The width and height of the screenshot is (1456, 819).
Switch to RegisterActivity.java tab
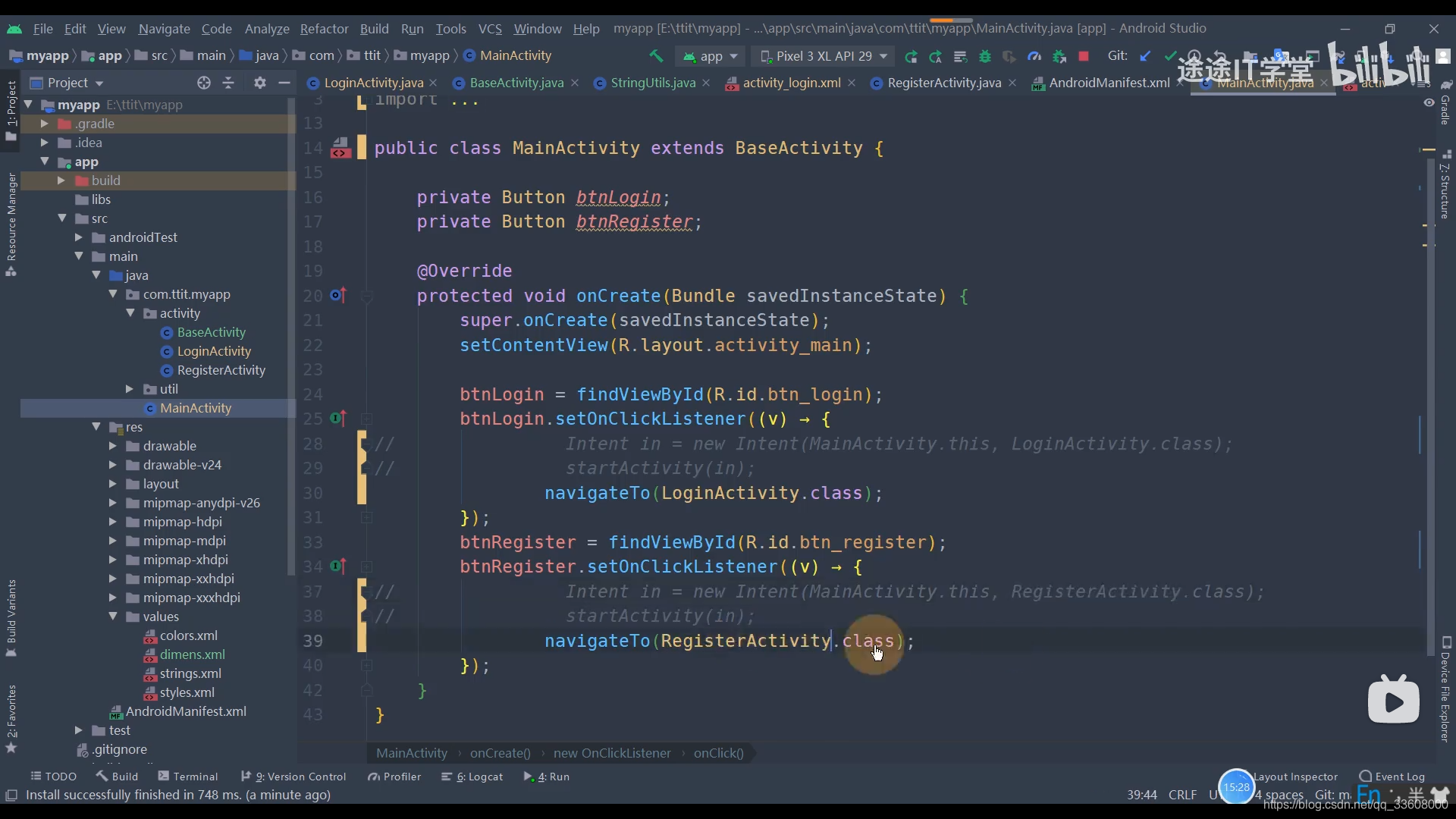coord(943,83)
